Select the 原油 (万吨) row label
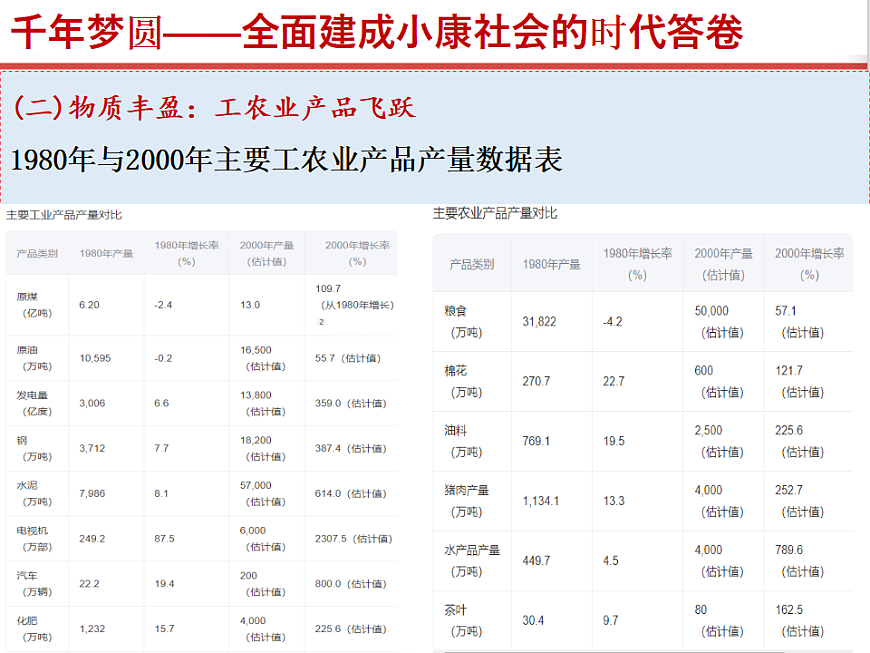 34,358
